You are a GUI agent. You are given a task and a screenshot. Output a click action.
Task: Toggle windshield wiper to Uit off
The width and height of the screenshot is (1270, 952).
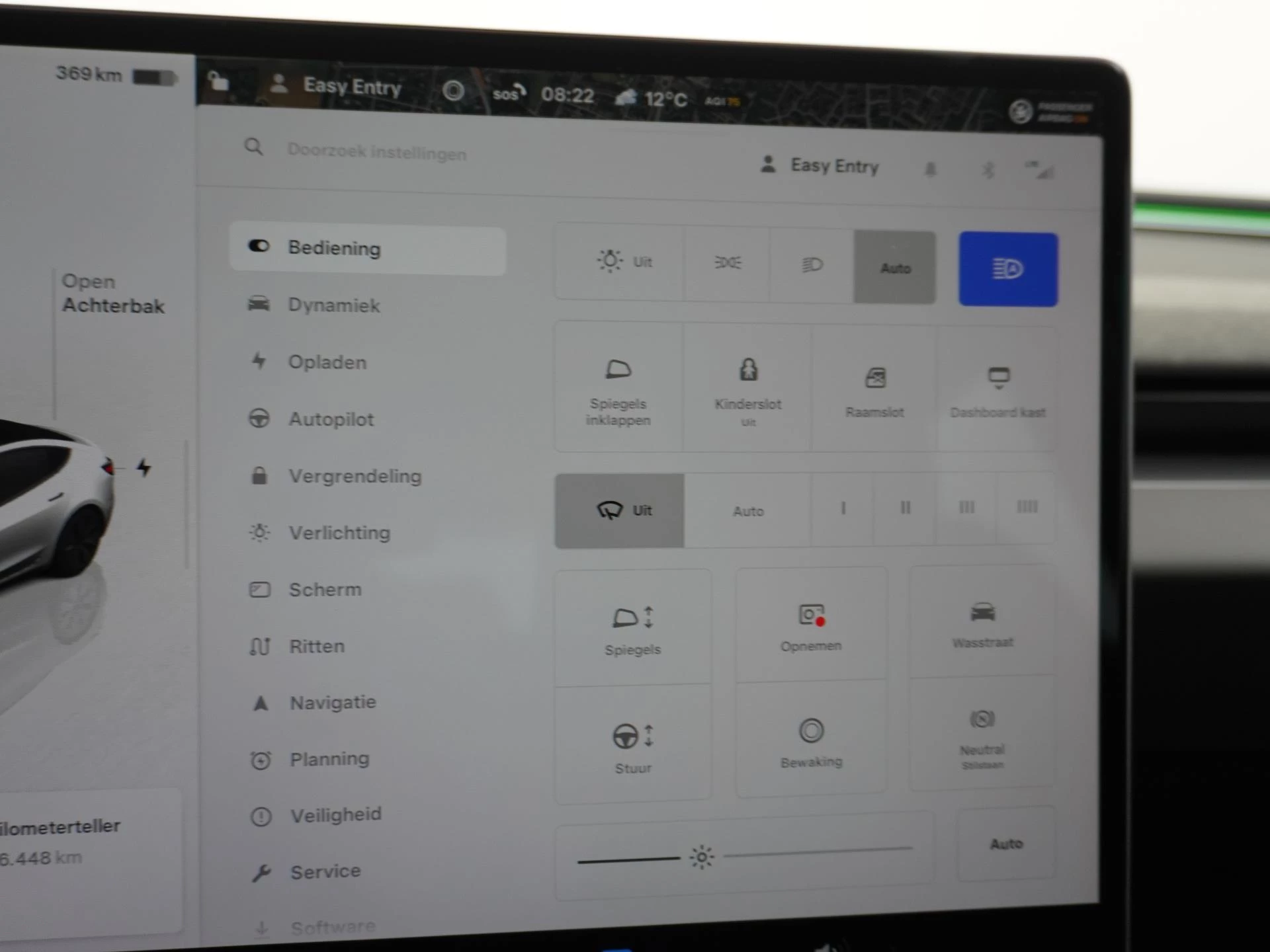620,511
